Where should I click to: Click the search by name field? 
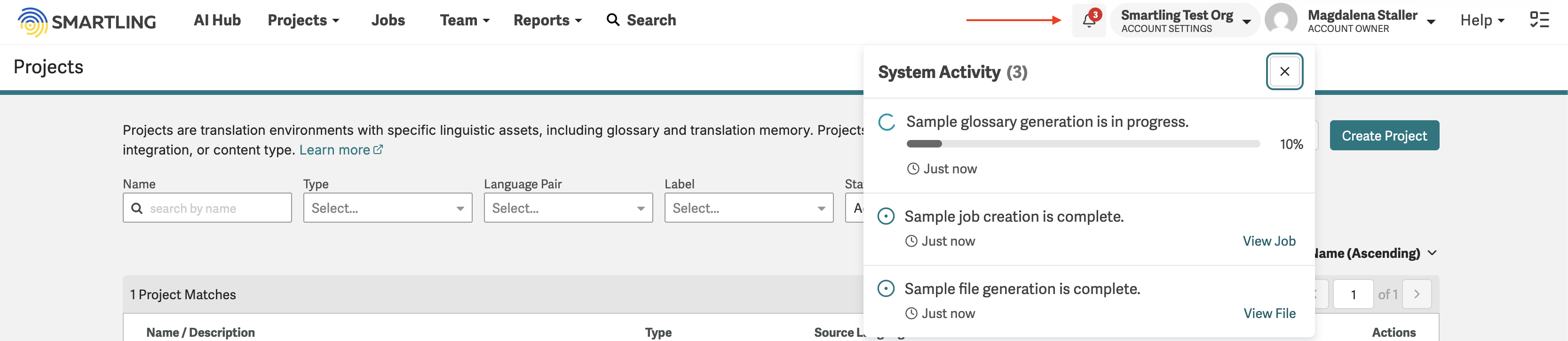point(207,208)
